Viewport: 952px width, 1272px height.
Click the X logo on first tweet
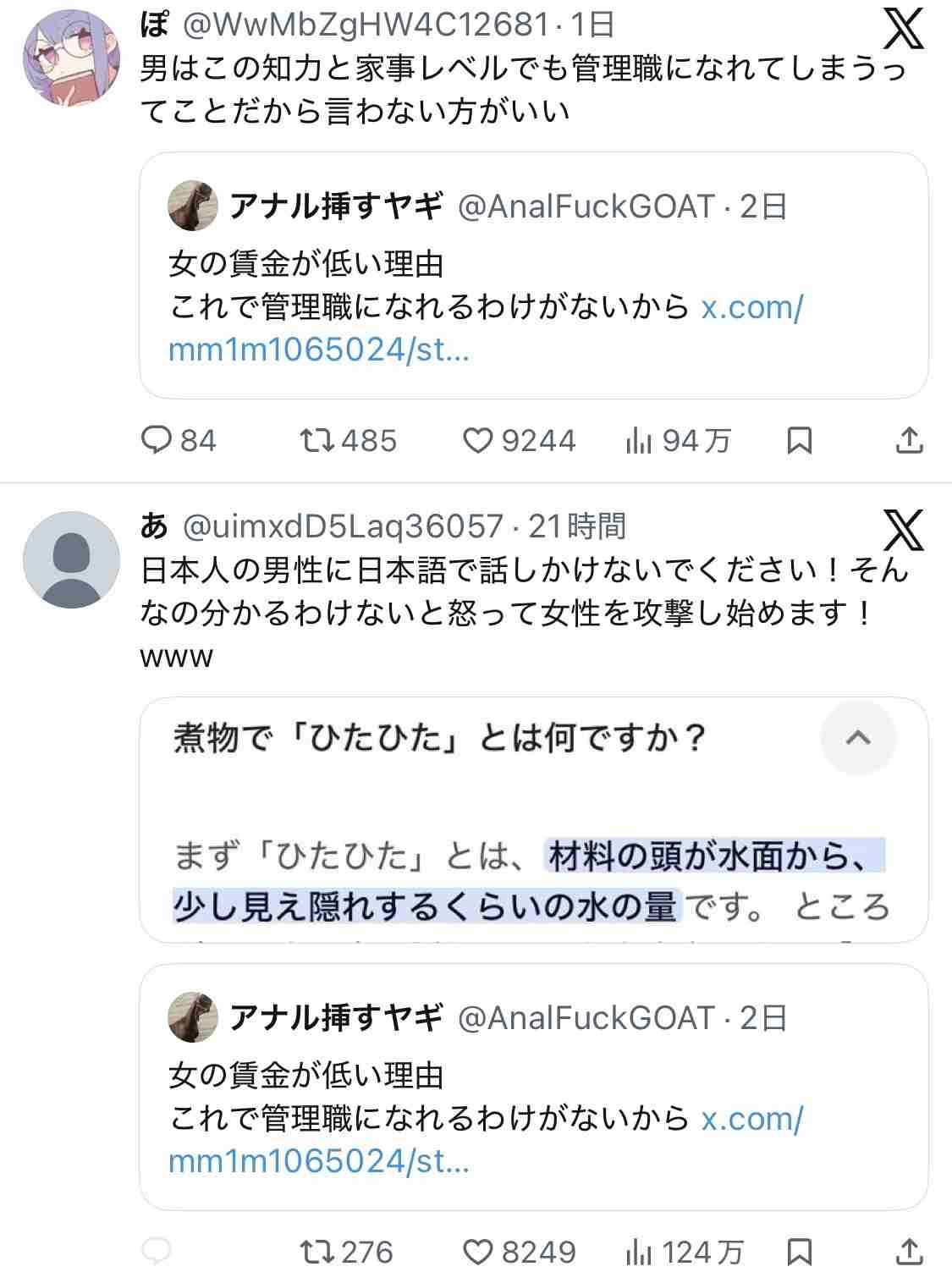pos(904,30)
